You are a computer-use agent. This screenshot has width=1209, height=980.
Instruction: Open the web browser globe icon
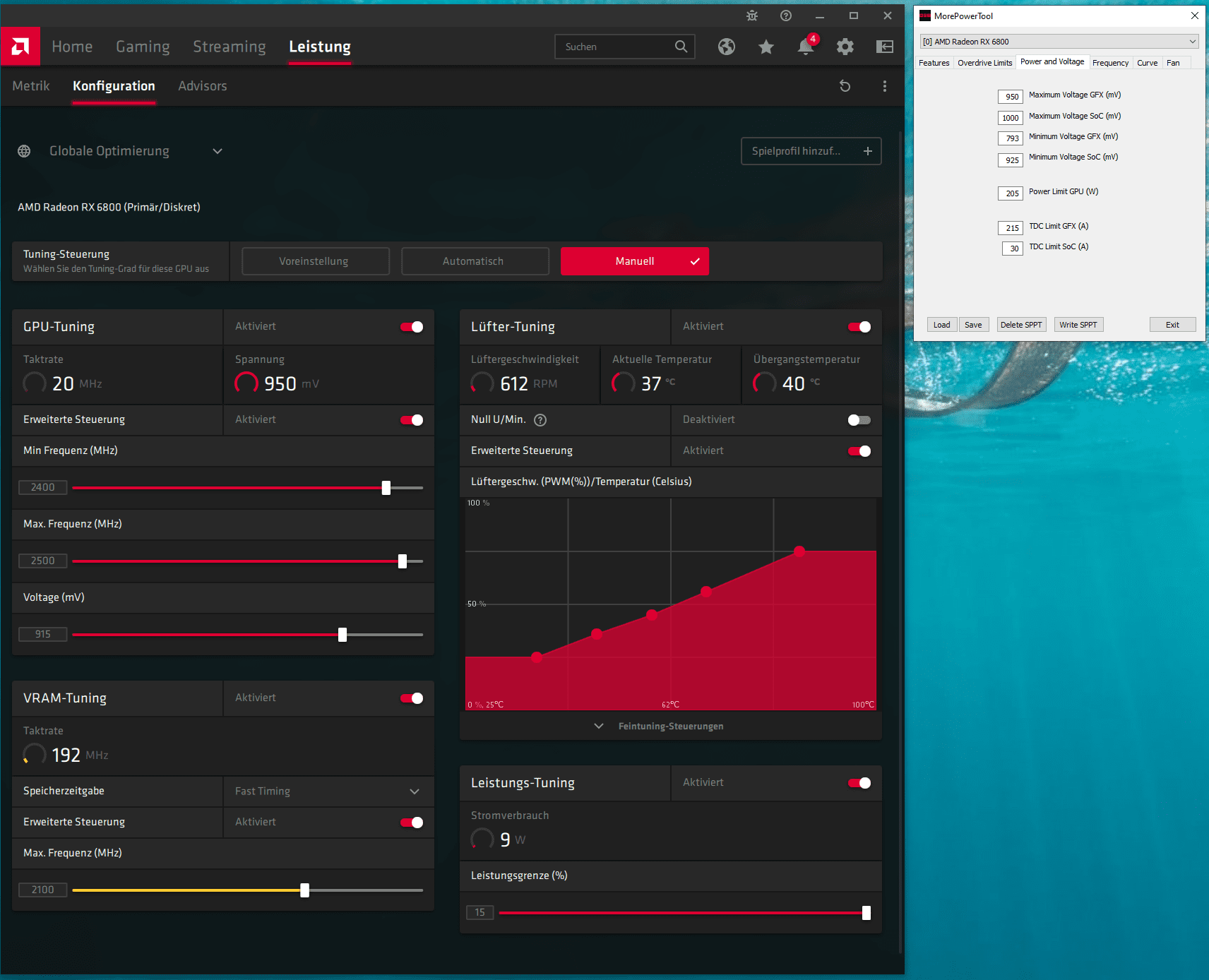coord(727,47)
